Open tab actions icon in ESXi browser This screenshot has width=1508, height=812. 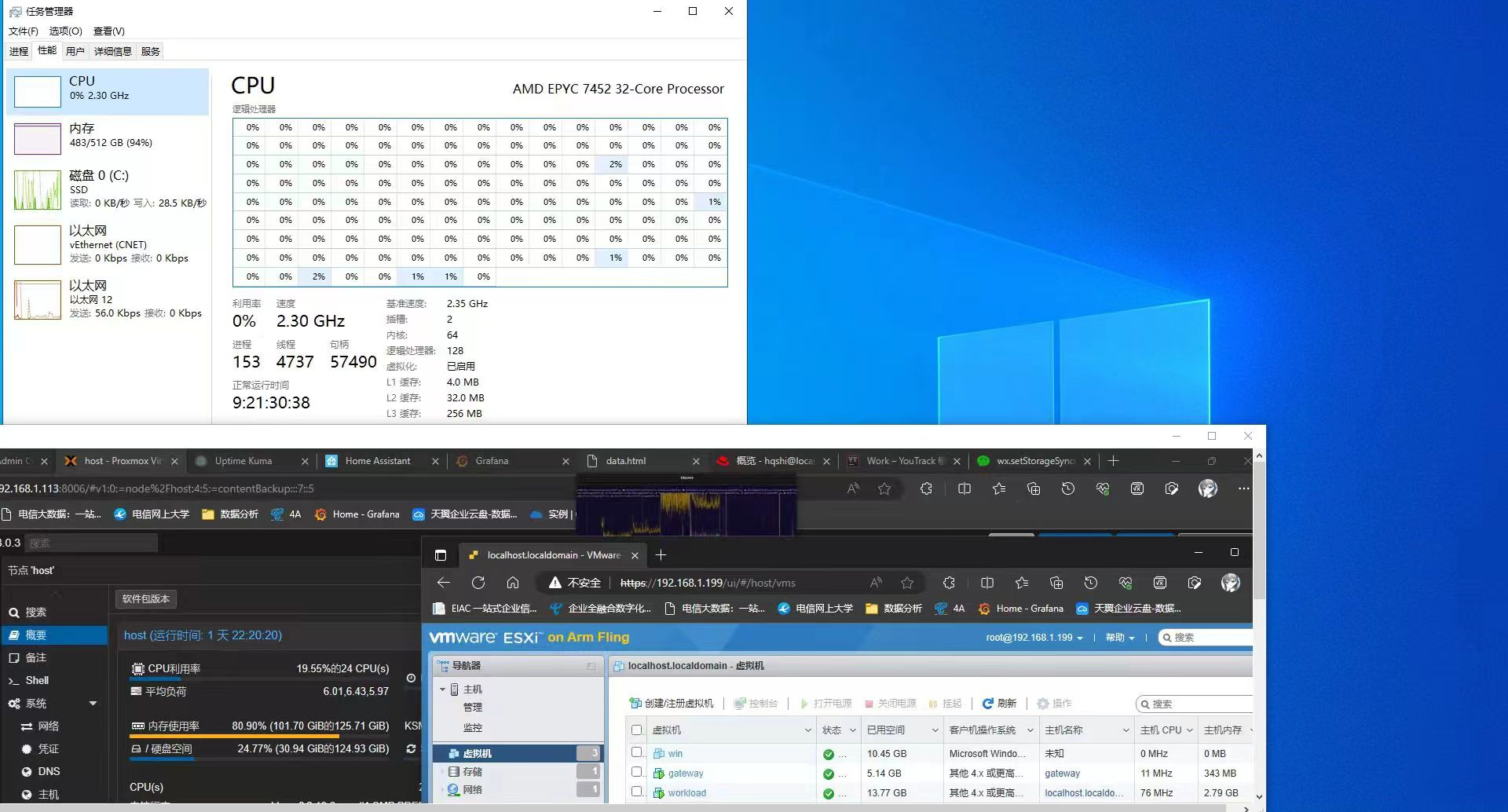click(x=441, y=555)
